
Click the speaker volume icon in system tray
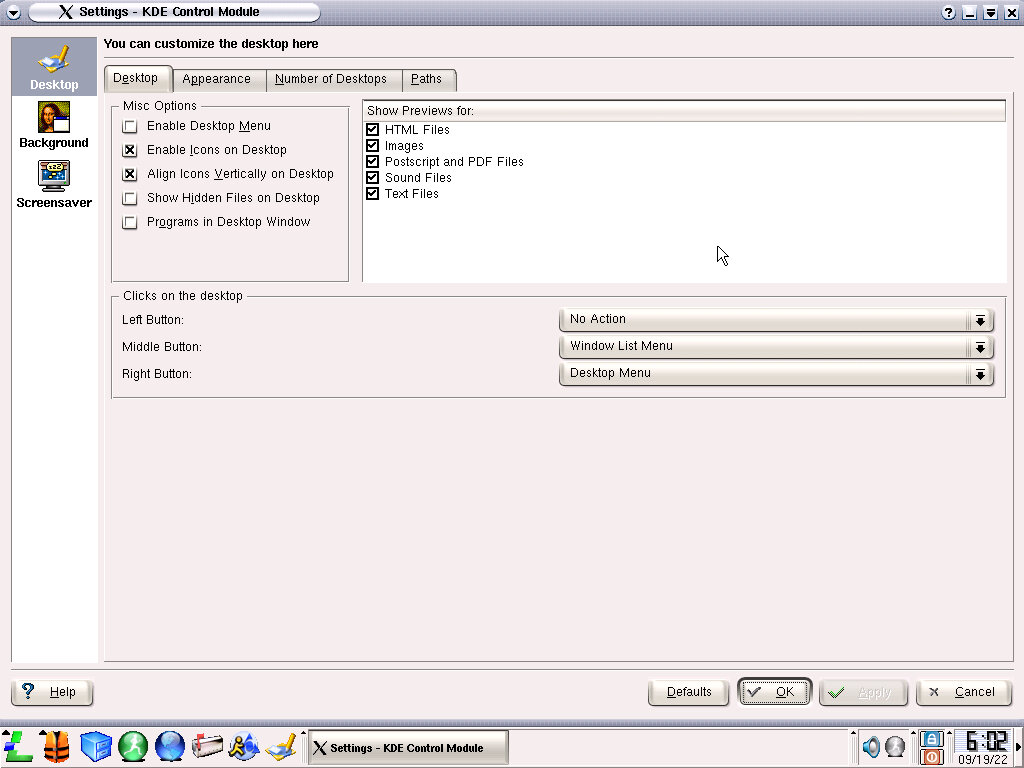tap(871, 747)
